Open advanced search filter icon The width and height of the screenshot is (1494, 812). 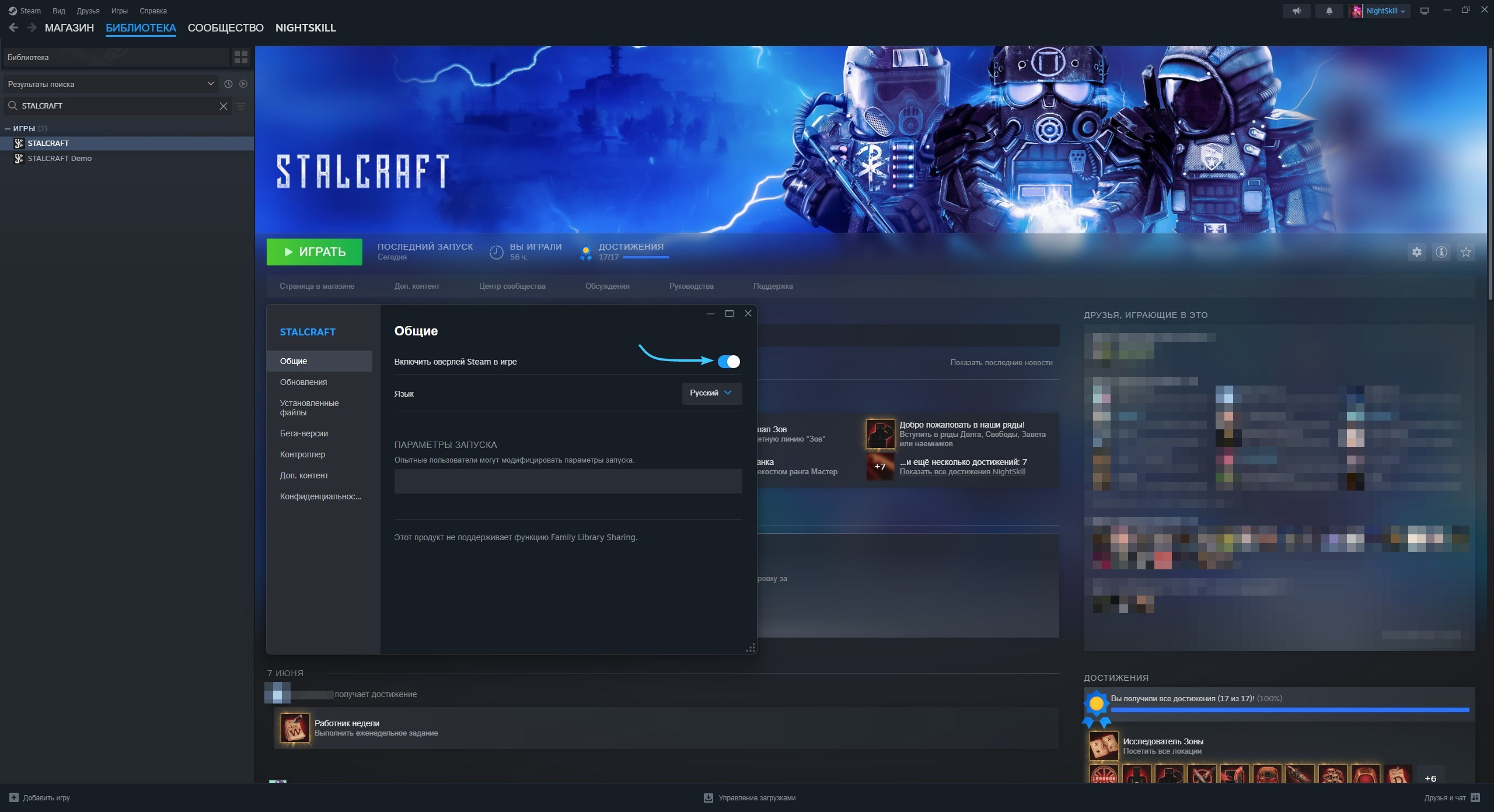pos(240,106)
